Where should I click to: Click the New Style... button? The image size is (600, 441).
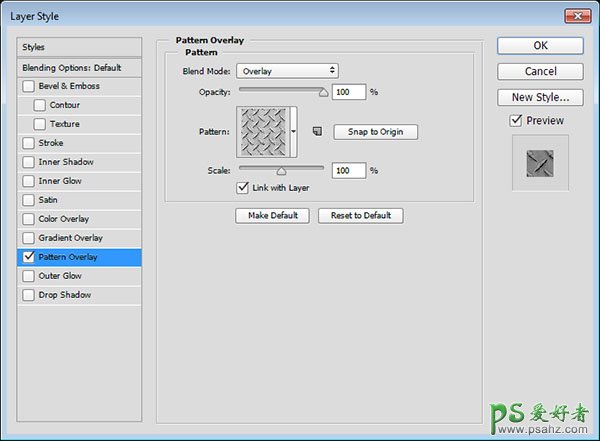pyautogui.click(x=540, y=97)
